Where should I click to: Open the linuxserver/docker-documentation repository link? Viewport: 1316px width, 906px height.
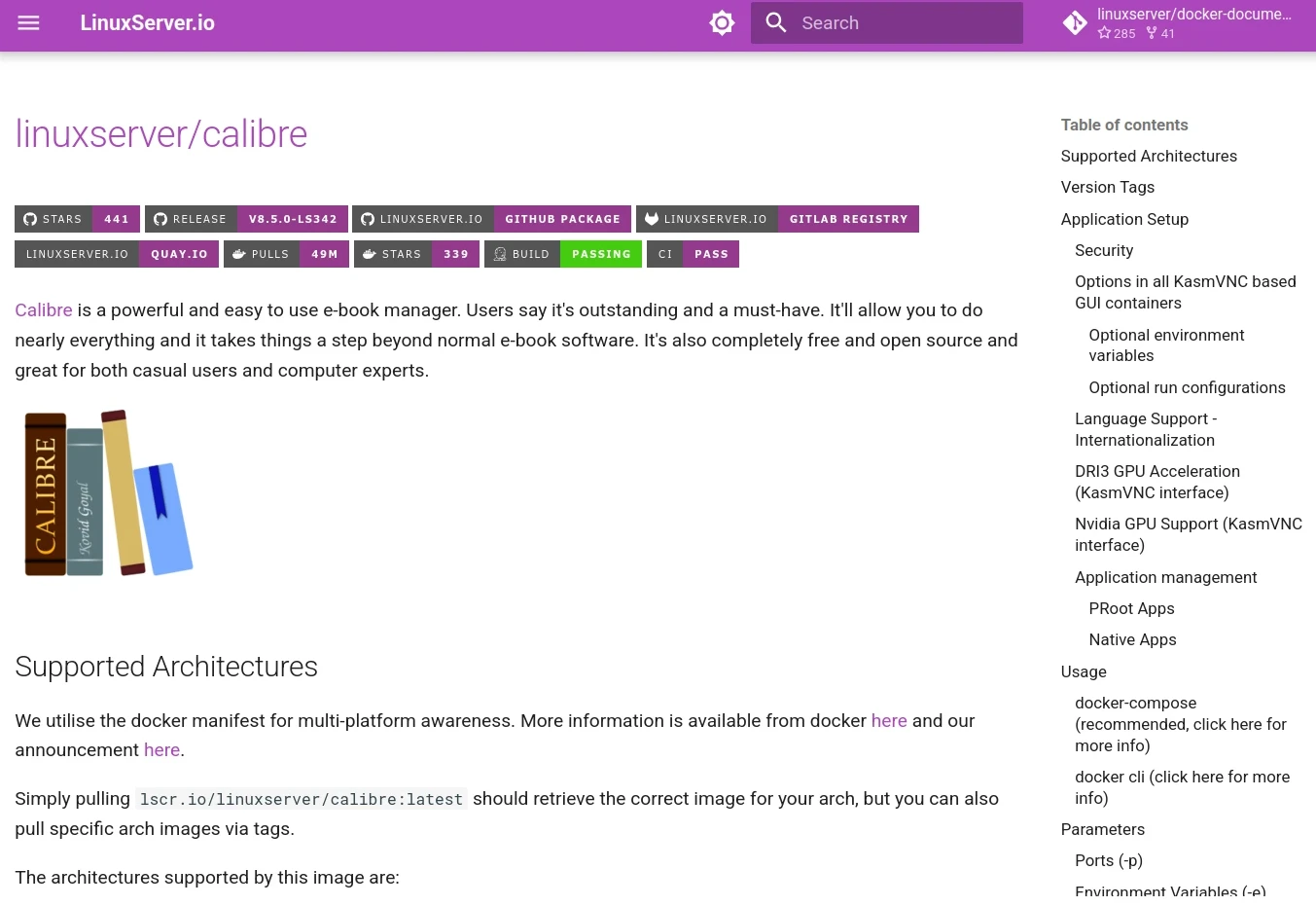[1182, 23]
